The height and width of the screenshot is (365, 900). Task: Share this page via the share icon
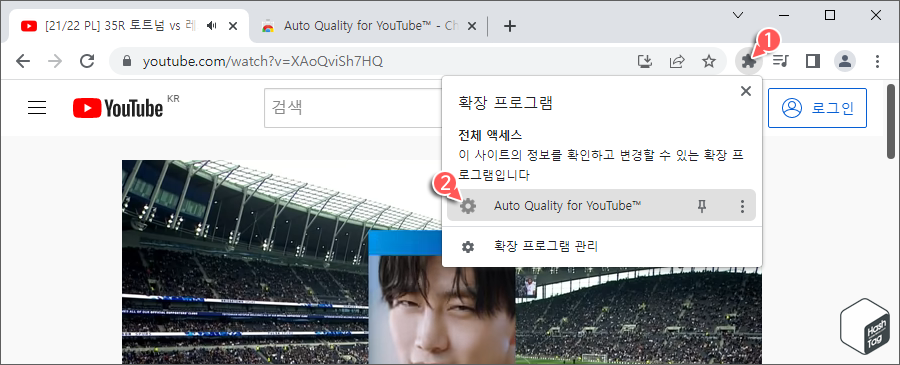tap(677, 61)
